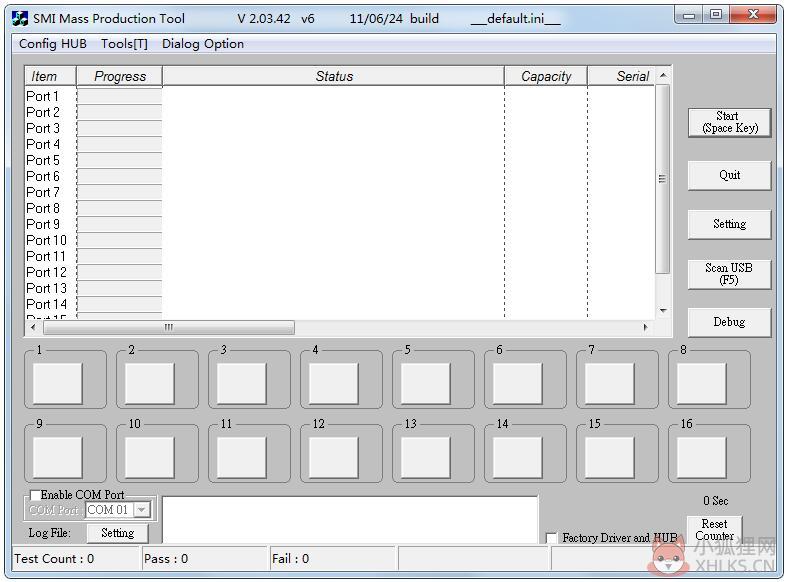Select port slot box 2
This screenshot has height=582, width=786.
[150, 383]
